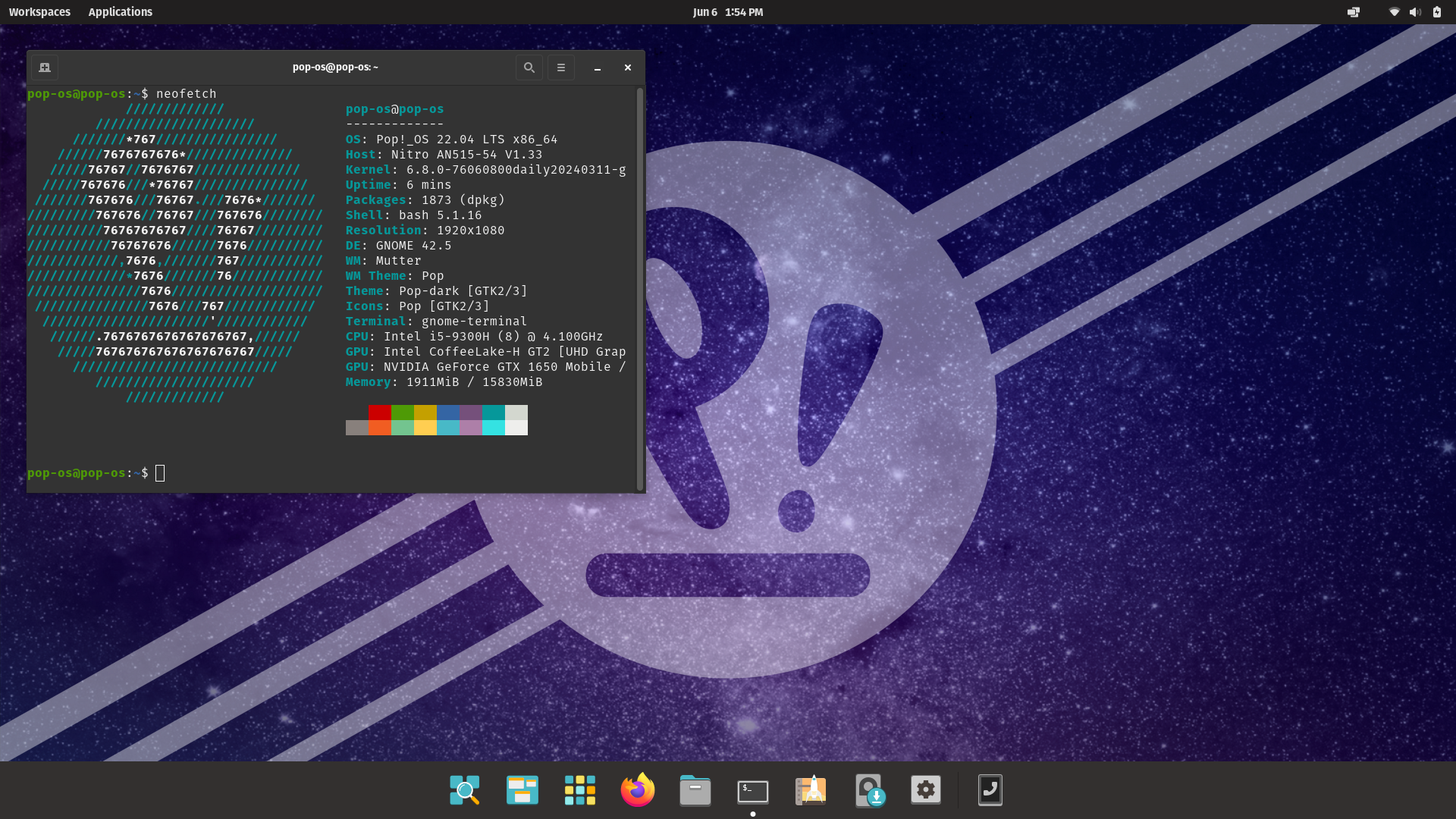Select the Terminal icon in dock
Screen dimensions: 1456x819
(753, 791)
